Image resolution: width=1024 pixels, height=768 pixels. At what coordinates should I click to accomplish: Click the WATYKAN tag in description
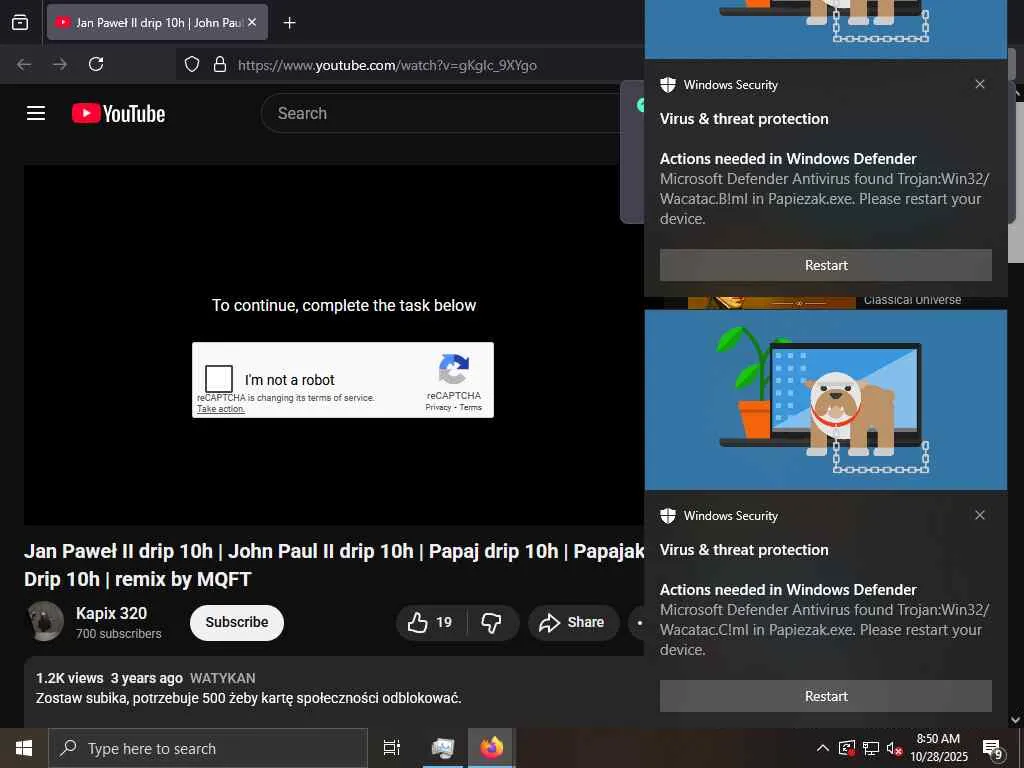(223, 679)
